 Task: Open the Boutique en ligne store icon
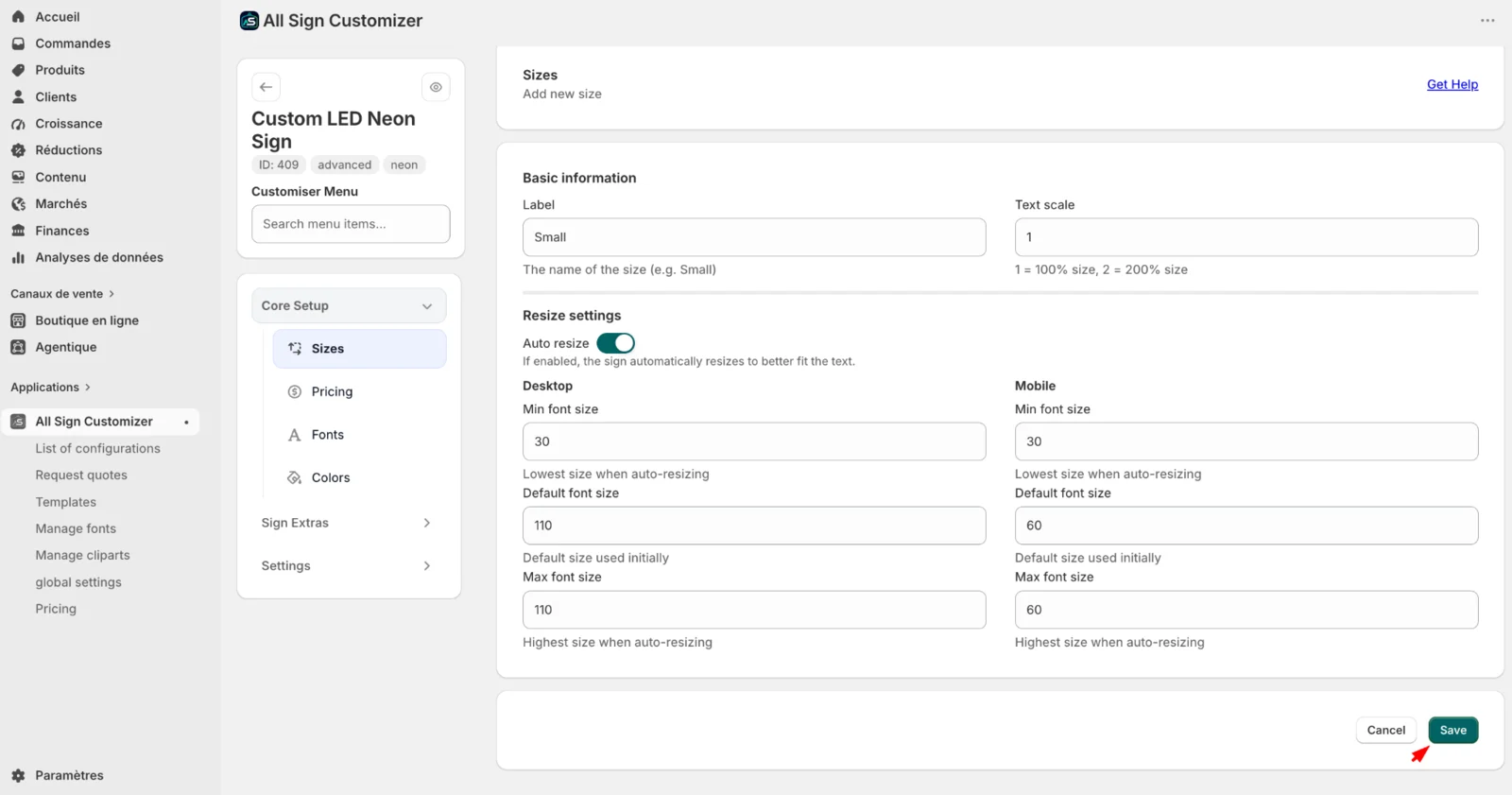tap(18, 320)
